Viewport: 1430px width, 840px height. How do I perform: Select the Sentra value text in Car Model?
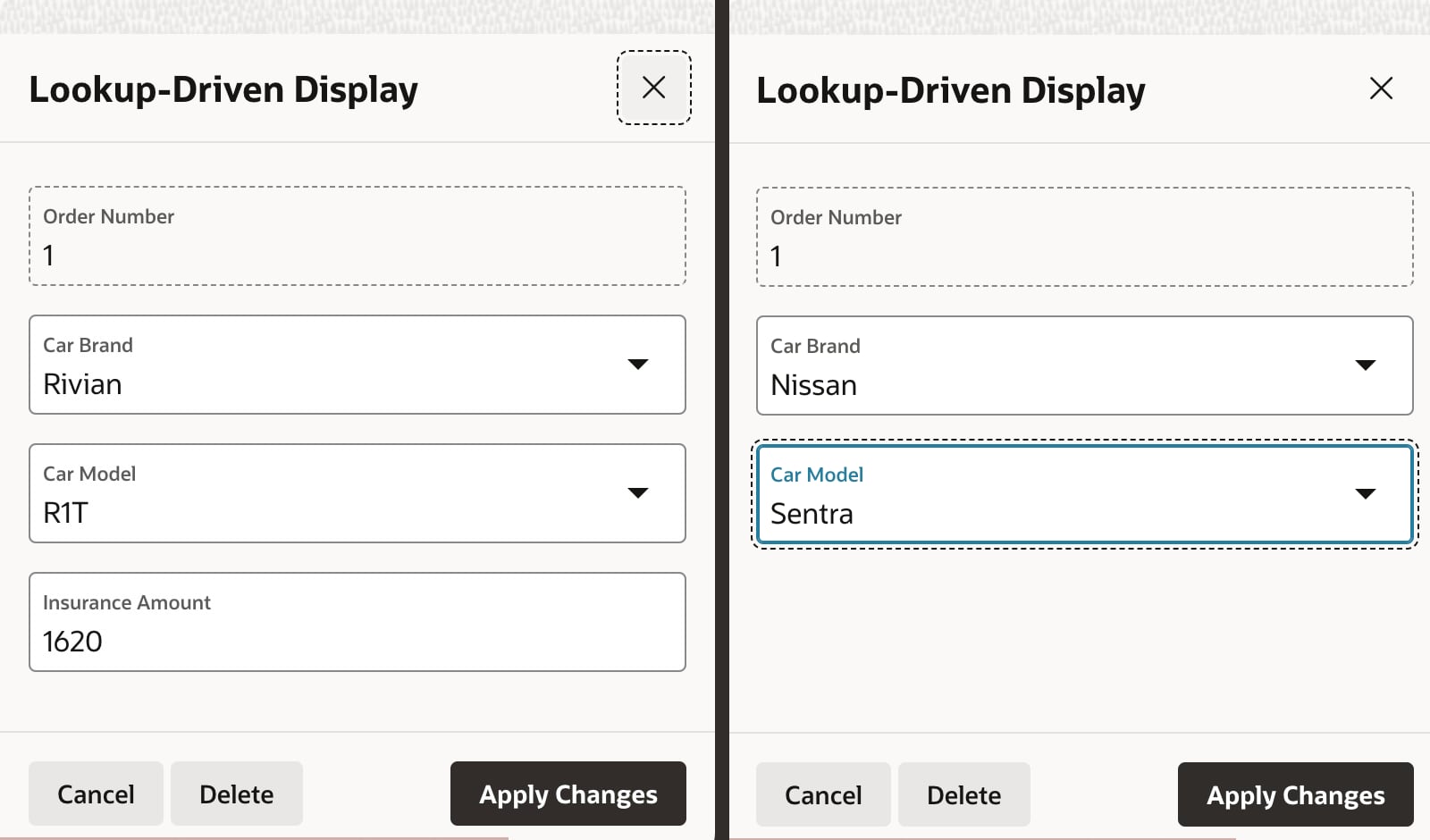click(812, 514)
